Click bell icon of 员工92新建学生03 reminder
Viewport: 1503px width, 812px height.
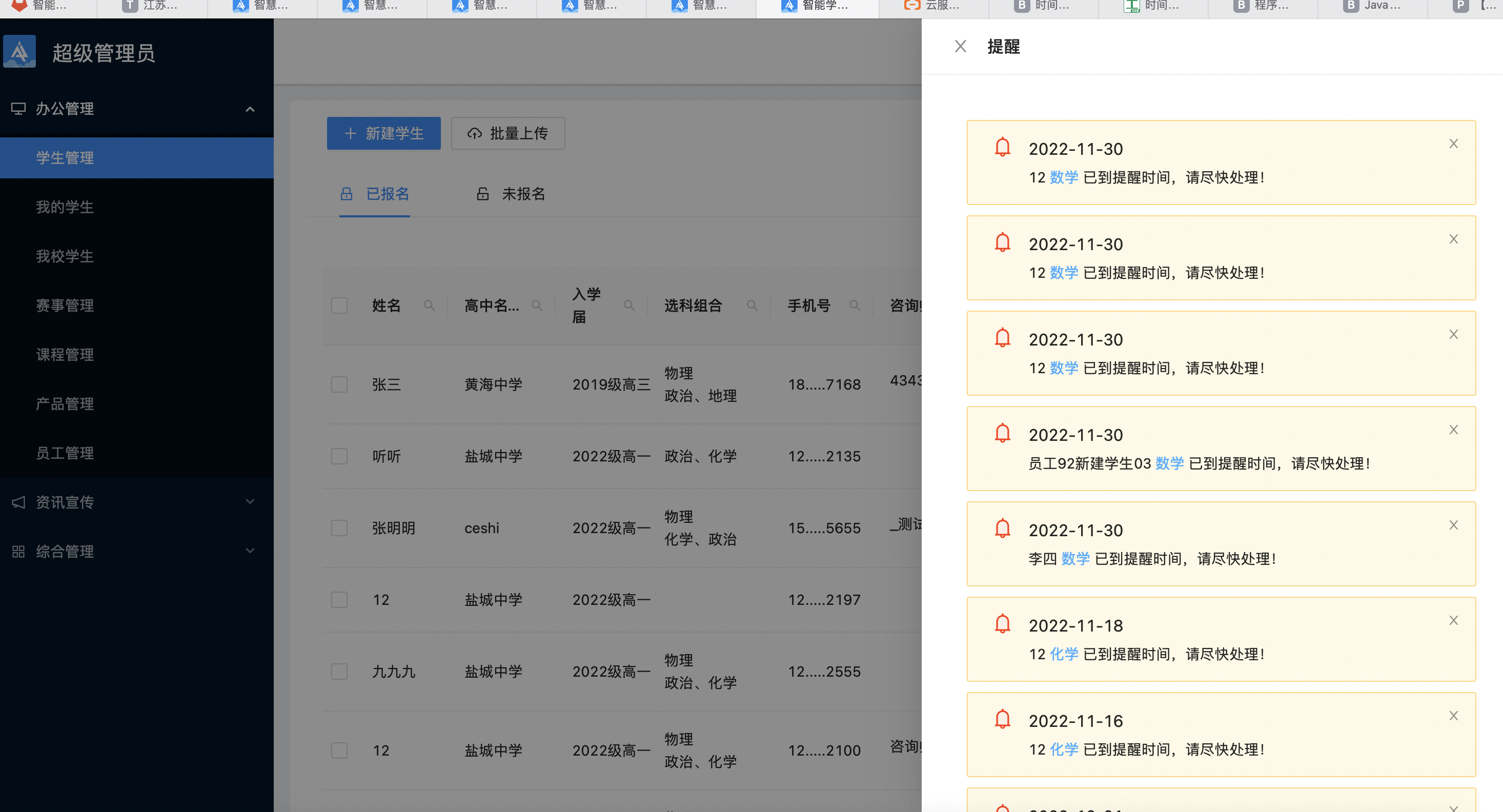tap(1002, 433)
